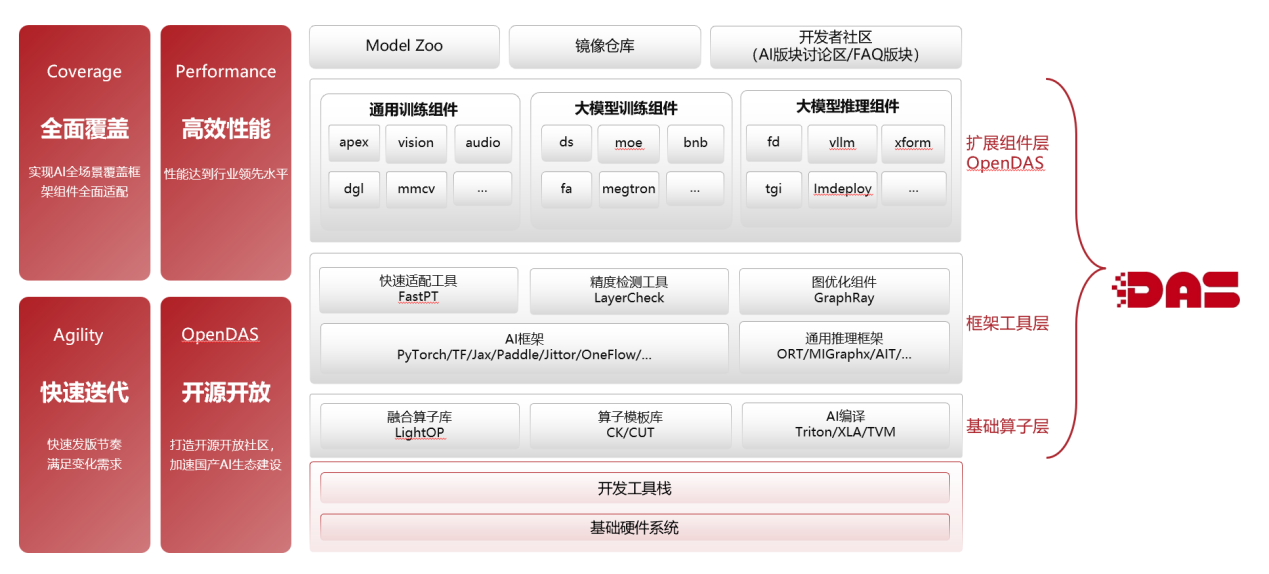Open the FastPT 快速适配工具 box
Image resolution: width=1269 pixels, height=574 pixels.
point(418,289)
